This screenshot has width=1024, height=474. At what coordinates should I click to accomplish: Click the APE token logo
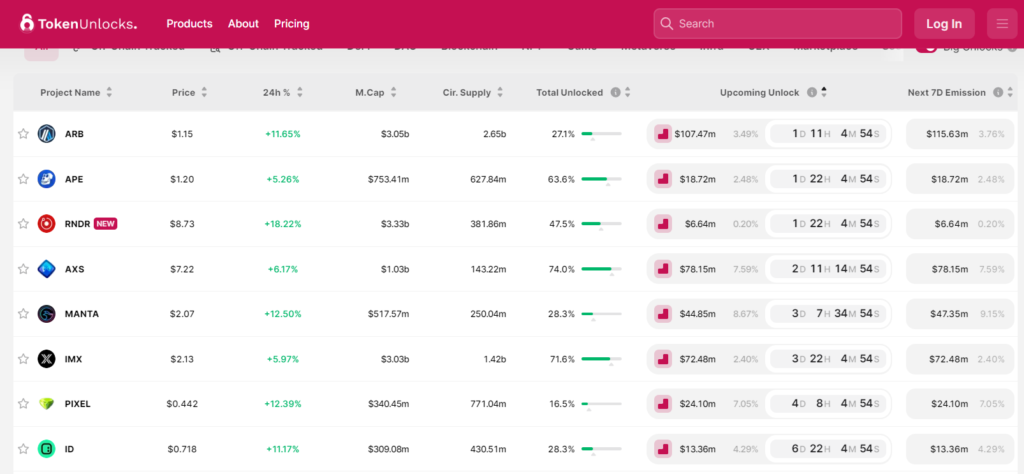(x=46, y=179)
